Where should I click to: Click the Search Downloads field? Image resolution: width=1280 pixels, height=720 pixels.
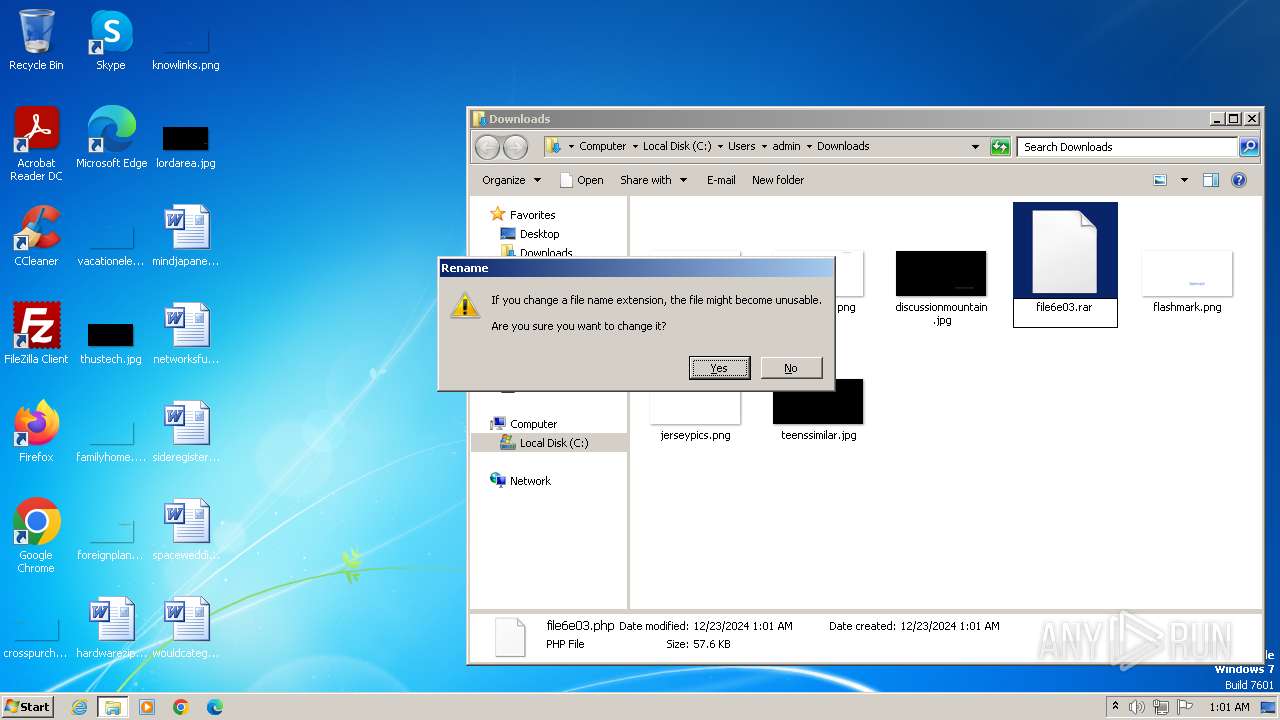[1128, 147]
